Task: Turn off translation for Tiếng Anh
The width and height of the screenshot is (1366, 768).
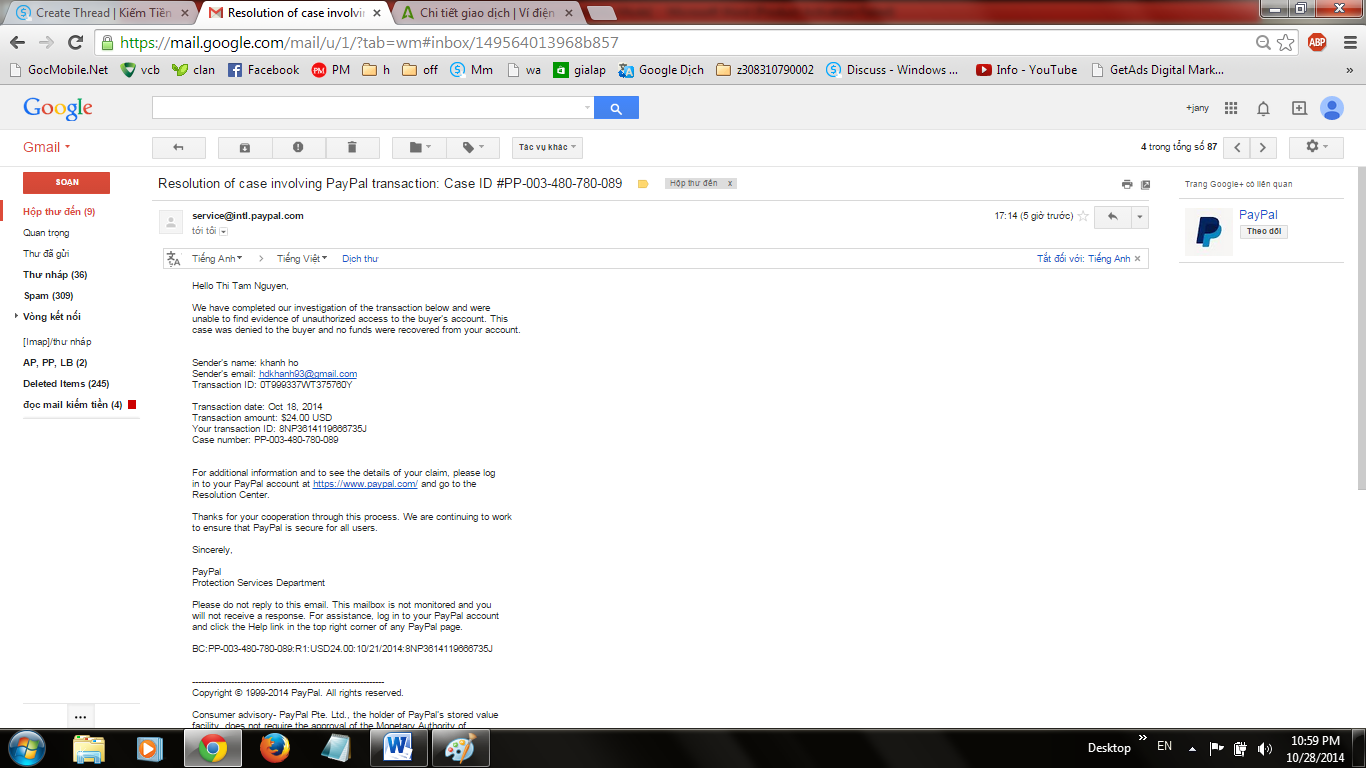Action: pos(1084,259)
